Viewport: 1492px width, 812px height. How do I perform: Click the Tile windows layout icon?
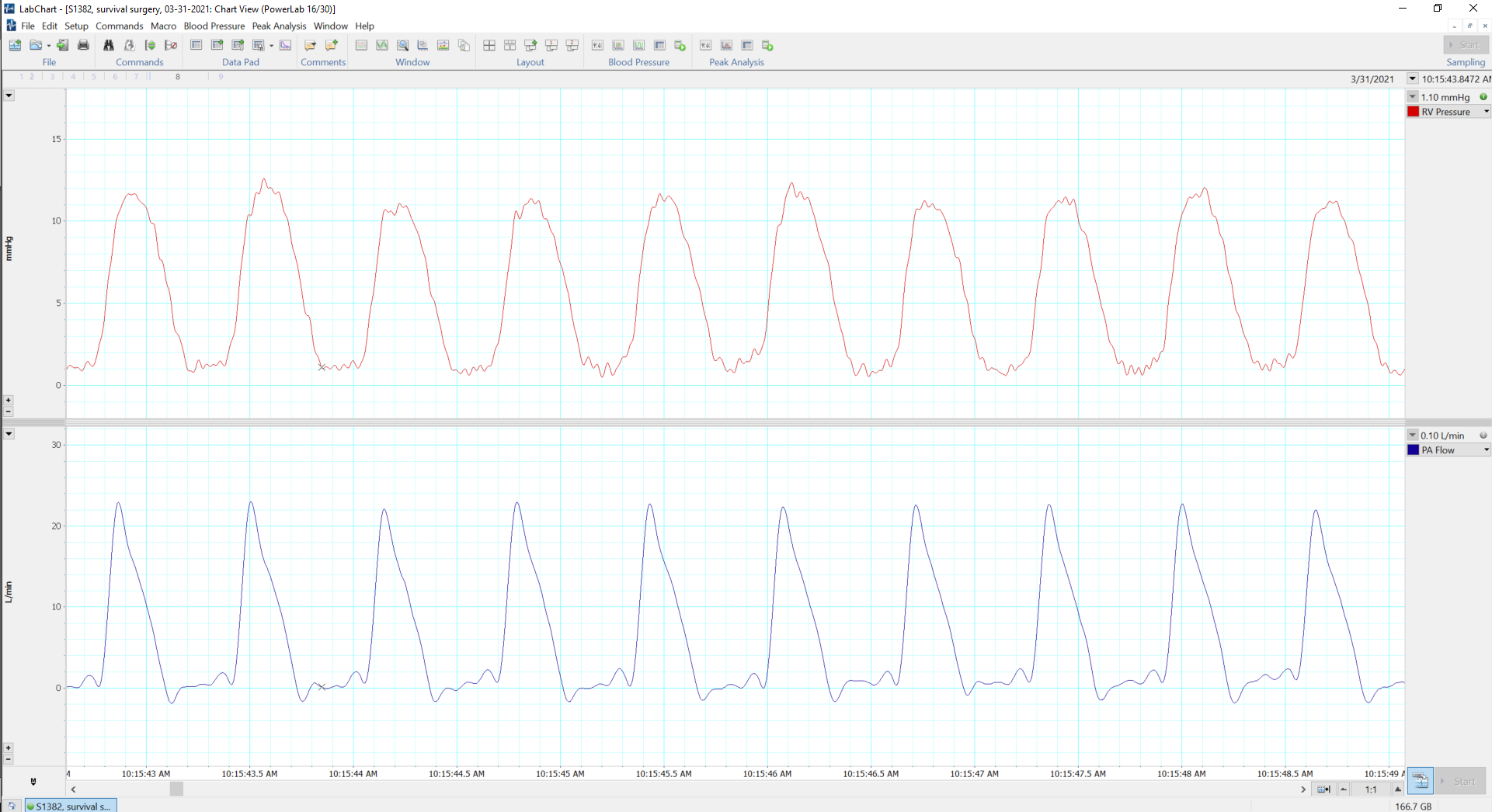pyautogui.click(x=489, y=45)
